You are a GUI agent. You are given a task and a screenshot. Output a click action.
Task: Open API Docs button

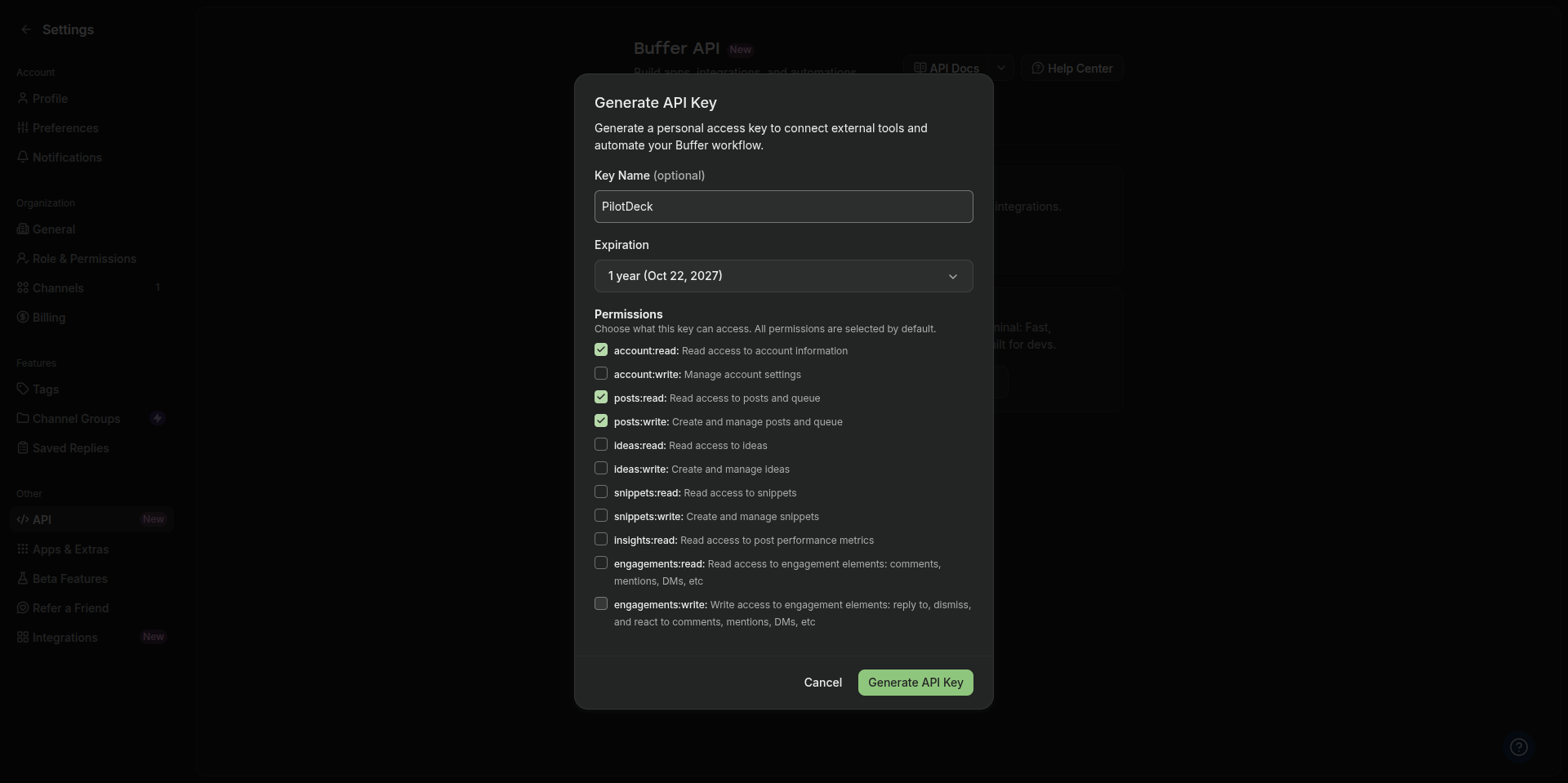coord(947,68)
